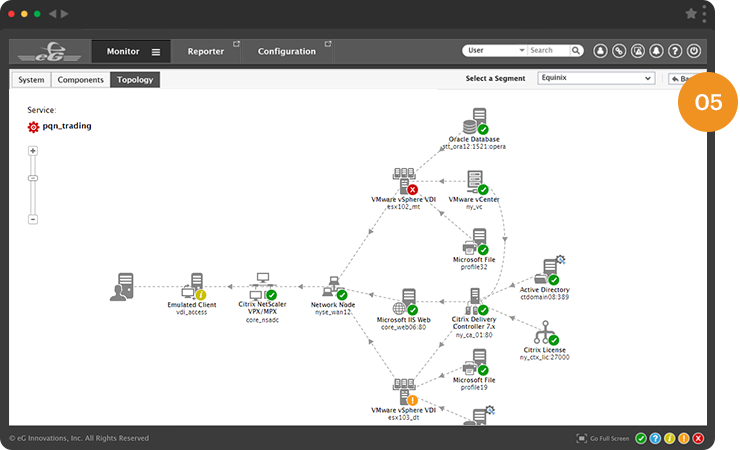Select the Oracle Database node icon

[x=475, y=121]
